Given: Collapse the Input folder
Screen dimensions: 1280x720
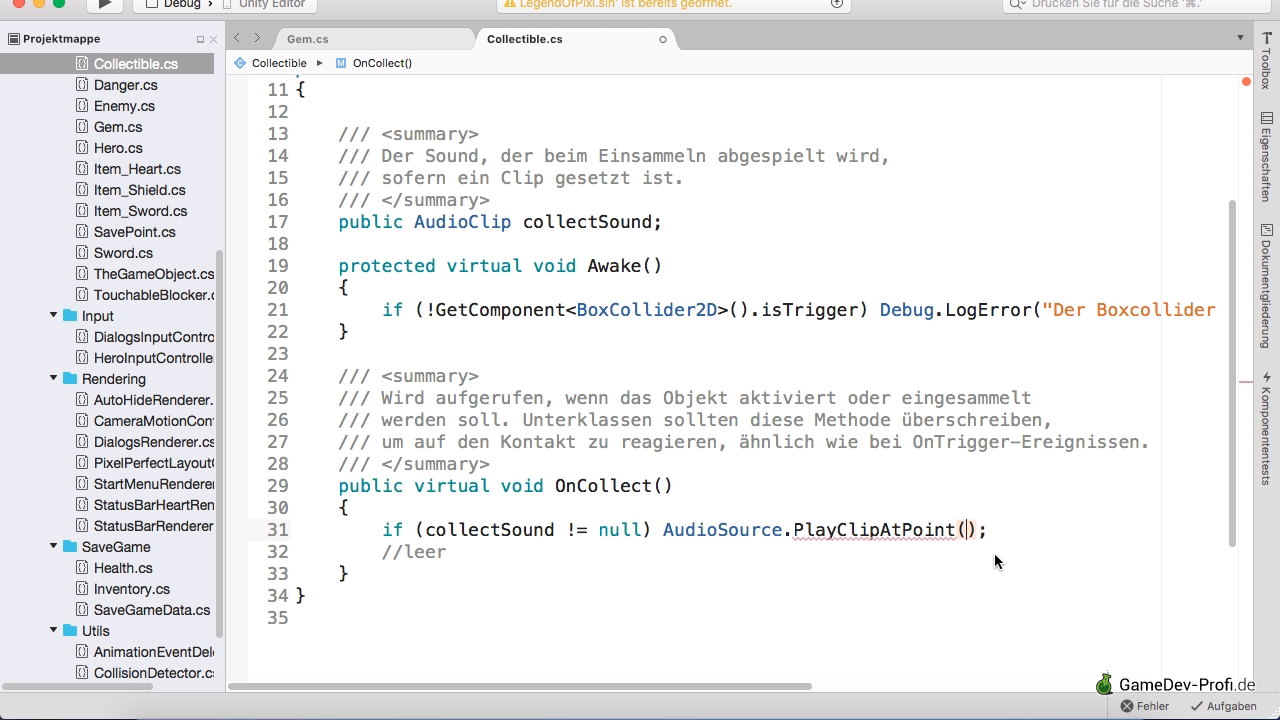Looking at the screenshot, I should [x=54, y=316].
